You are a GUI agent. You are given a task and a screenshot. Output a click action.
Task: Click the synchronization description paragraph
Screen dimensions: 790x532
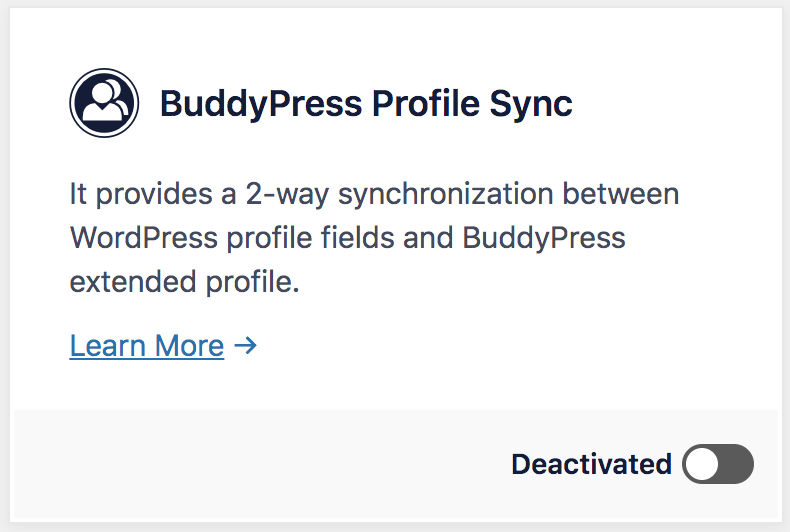pos(374,238)
